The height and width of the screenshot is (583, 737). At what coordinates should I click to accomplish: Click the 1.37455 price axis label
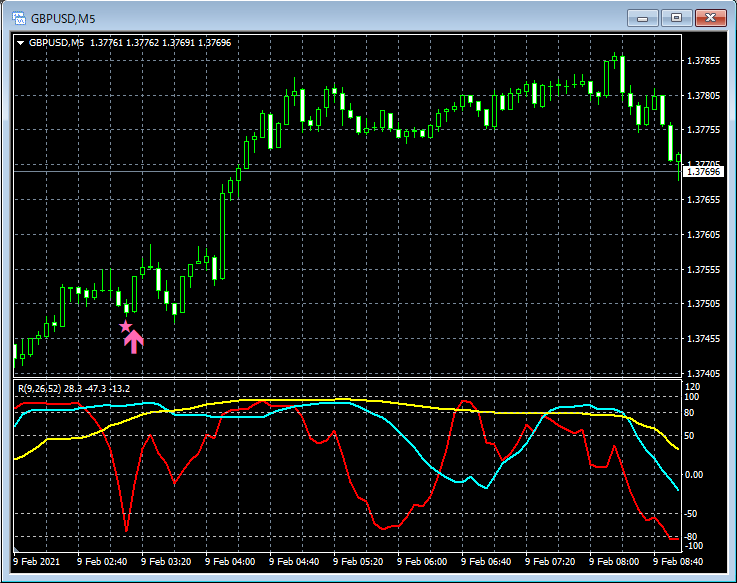(x=705, y=339)
